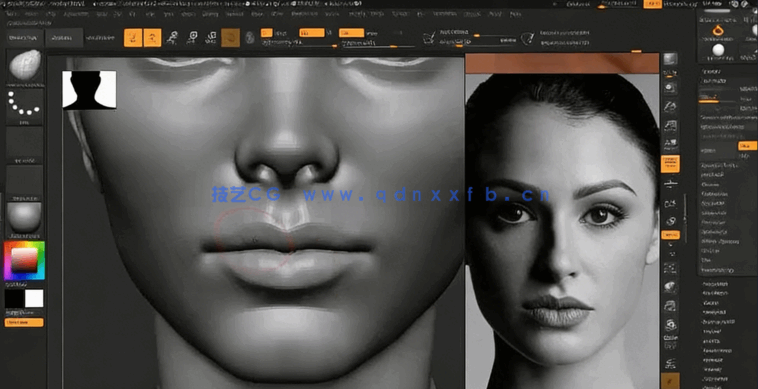Click the brush-and-square icon left of size sliders
Image resolution: width=758 pixels, height=389 pixels.
click(429, 38)
